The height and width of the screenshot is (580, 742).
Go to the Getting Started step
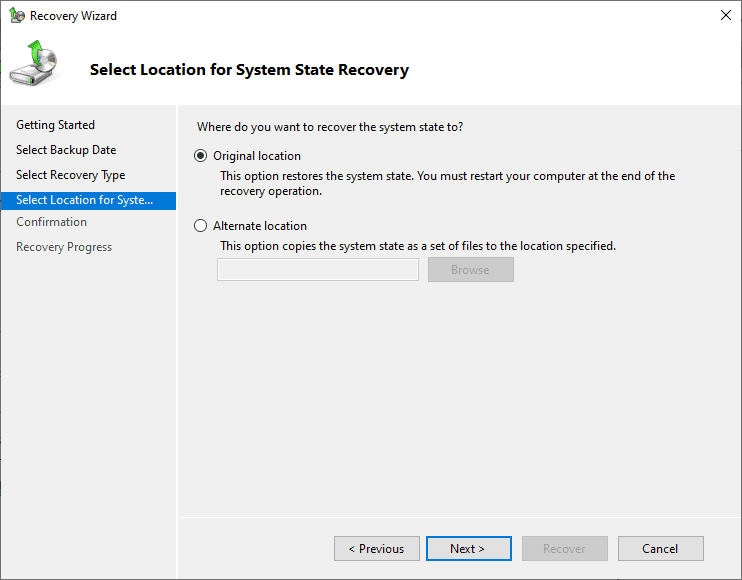[x=55, y=125]
